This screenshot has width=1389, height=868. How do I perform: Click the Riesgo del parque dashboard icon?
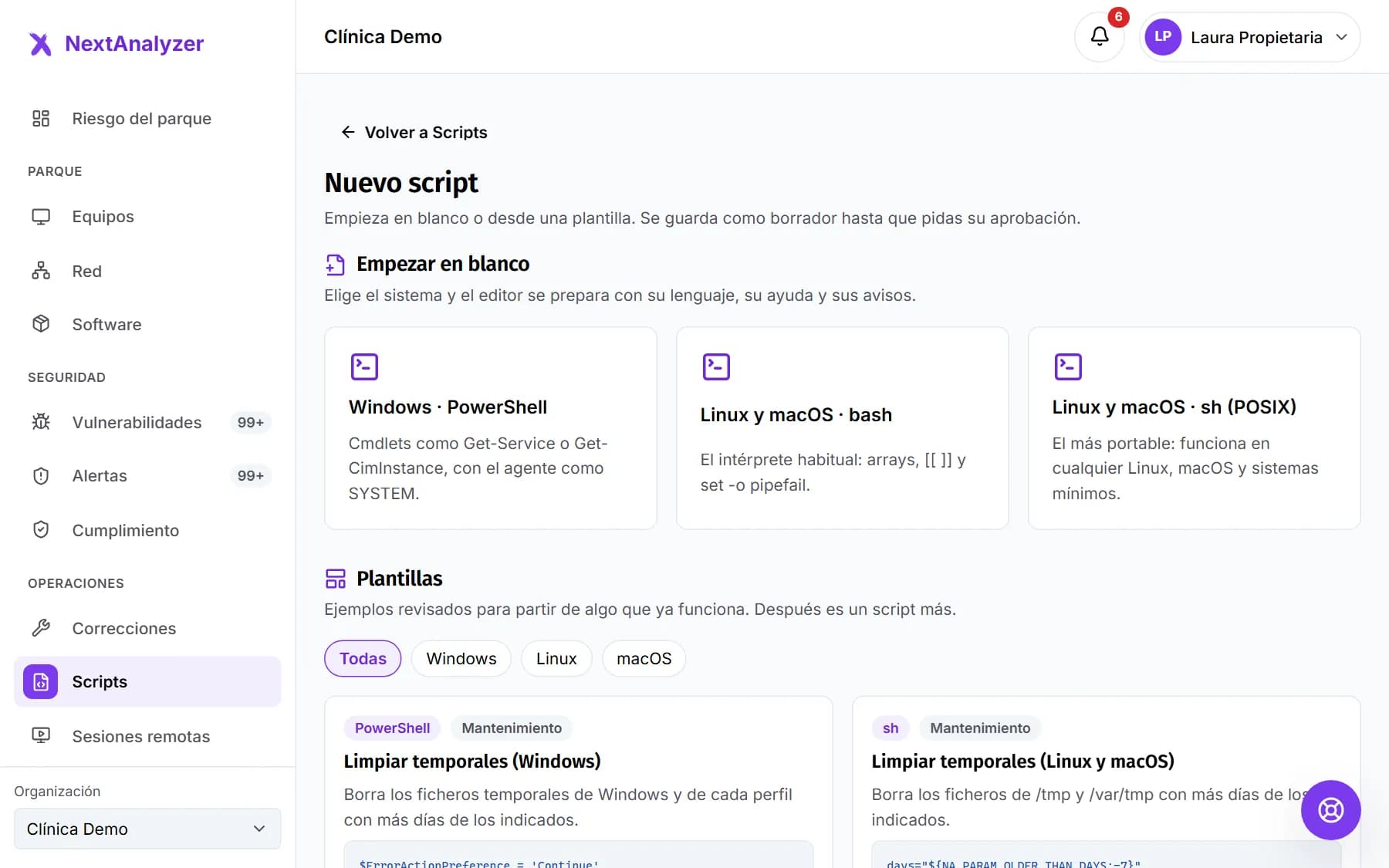(x=41, y=118)
